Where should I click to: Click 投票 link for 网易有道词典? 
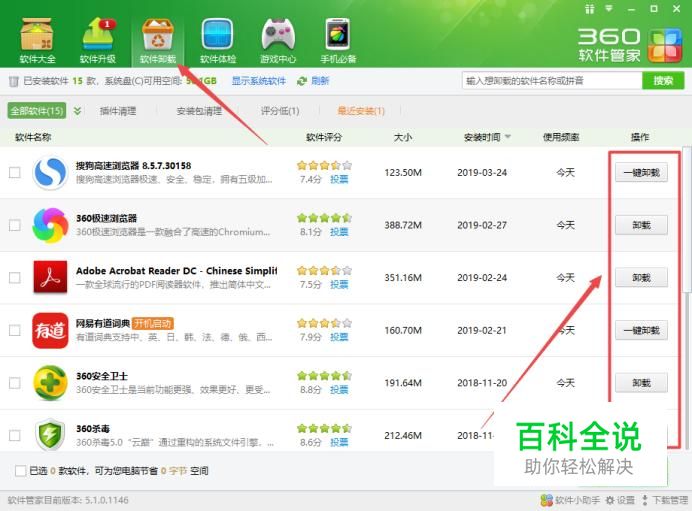[x=339, y=337]
